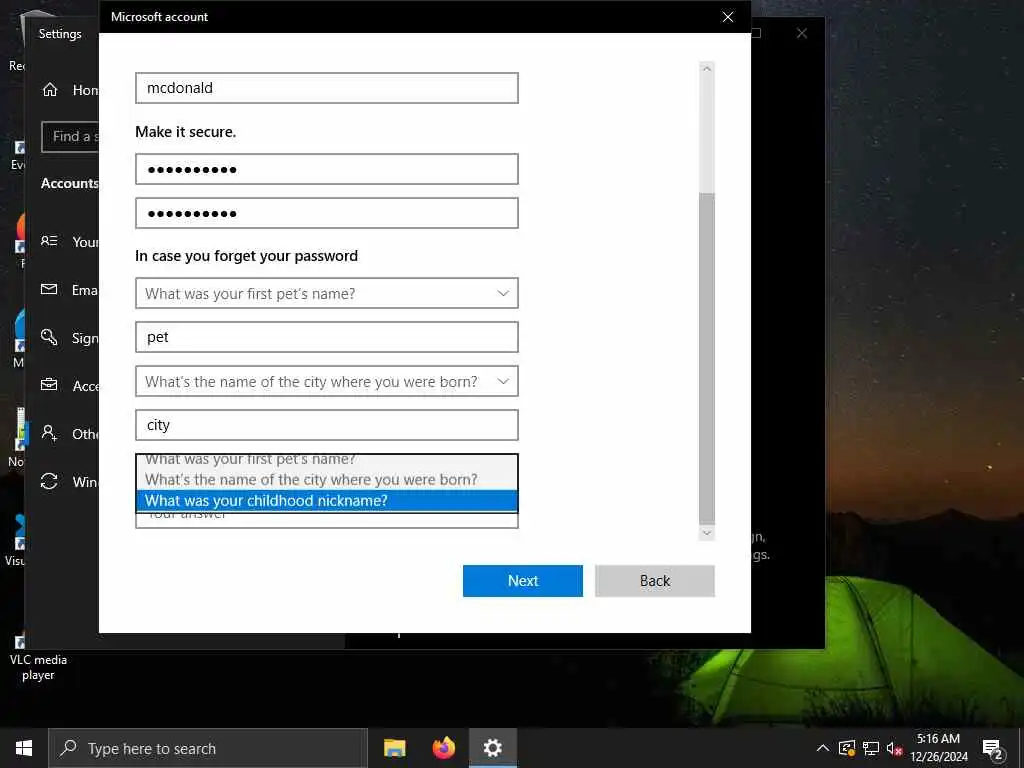Select 'What was your childhood nickname?' option
The width and height of the screenshot is (1024, 768).
point(327,501)
